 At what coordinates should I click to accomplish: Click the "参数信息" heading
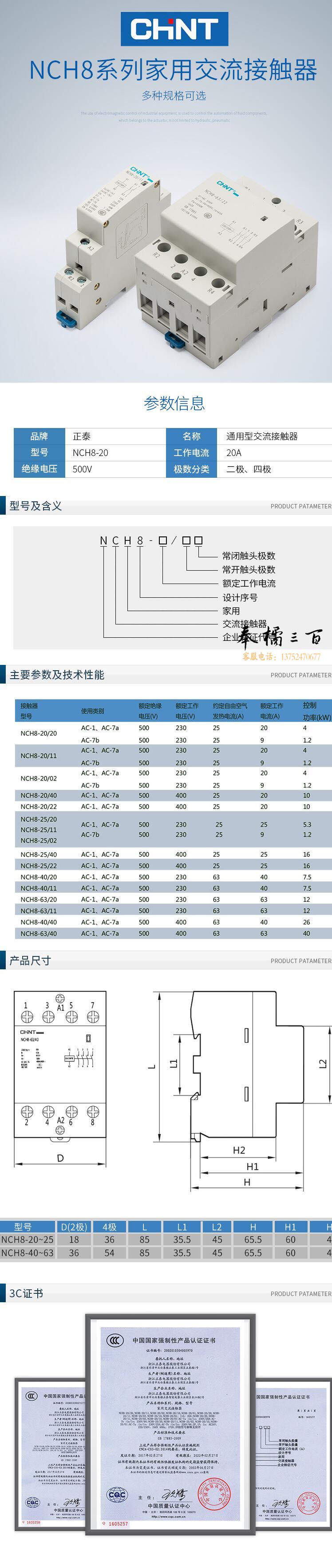pos(174,403)
